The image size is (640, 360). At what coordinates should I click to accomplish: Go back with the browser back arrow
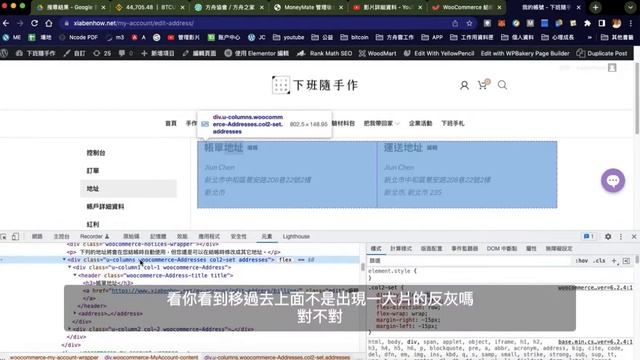tap(6, 23)
